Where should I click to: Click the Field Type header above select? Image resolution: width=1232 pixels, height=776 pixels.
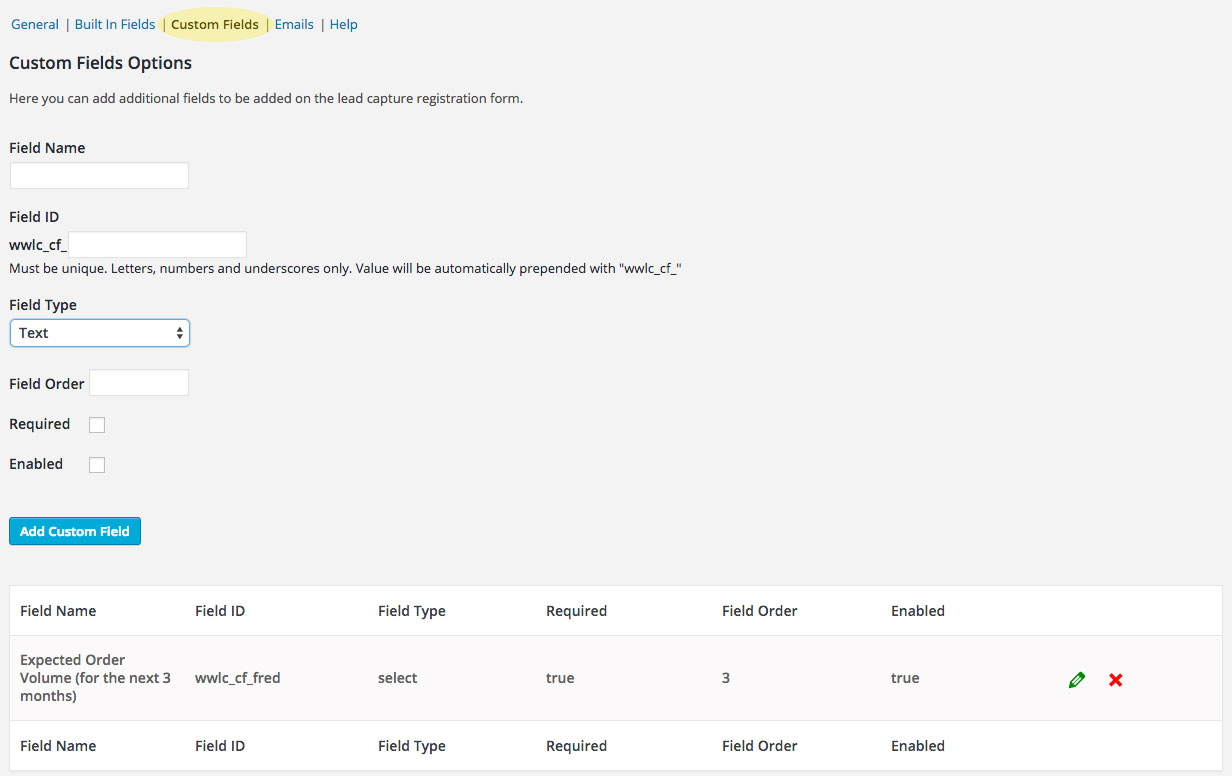[x=411, y=611]
